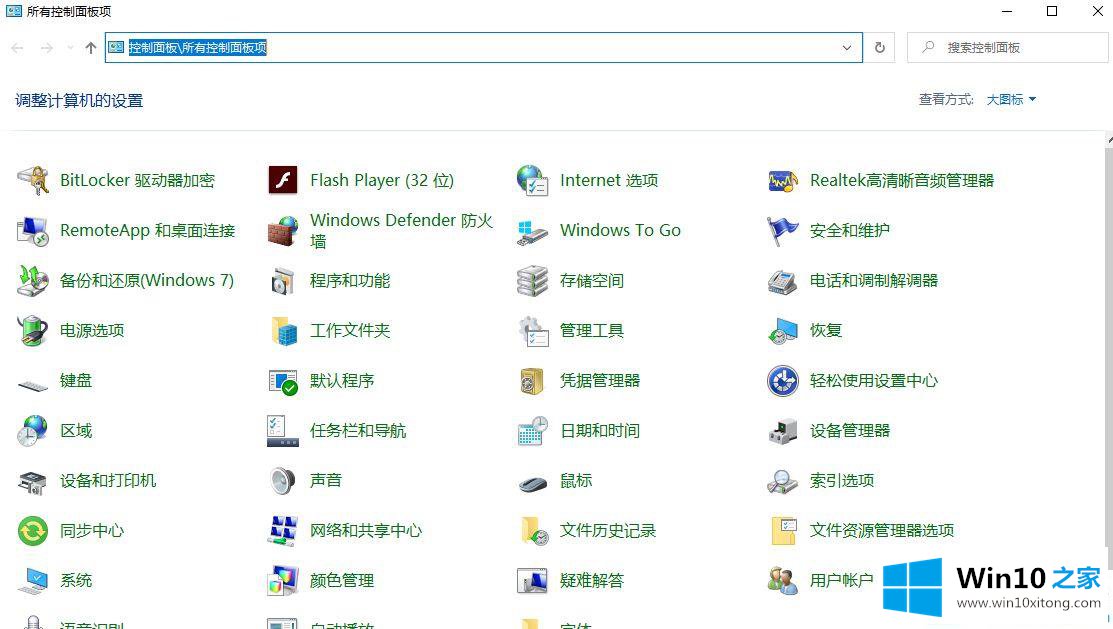Open Windows Defender 防火墙 brick wall icon
Viewport: 1113px width, 629px height.
(x=283, y=231)
